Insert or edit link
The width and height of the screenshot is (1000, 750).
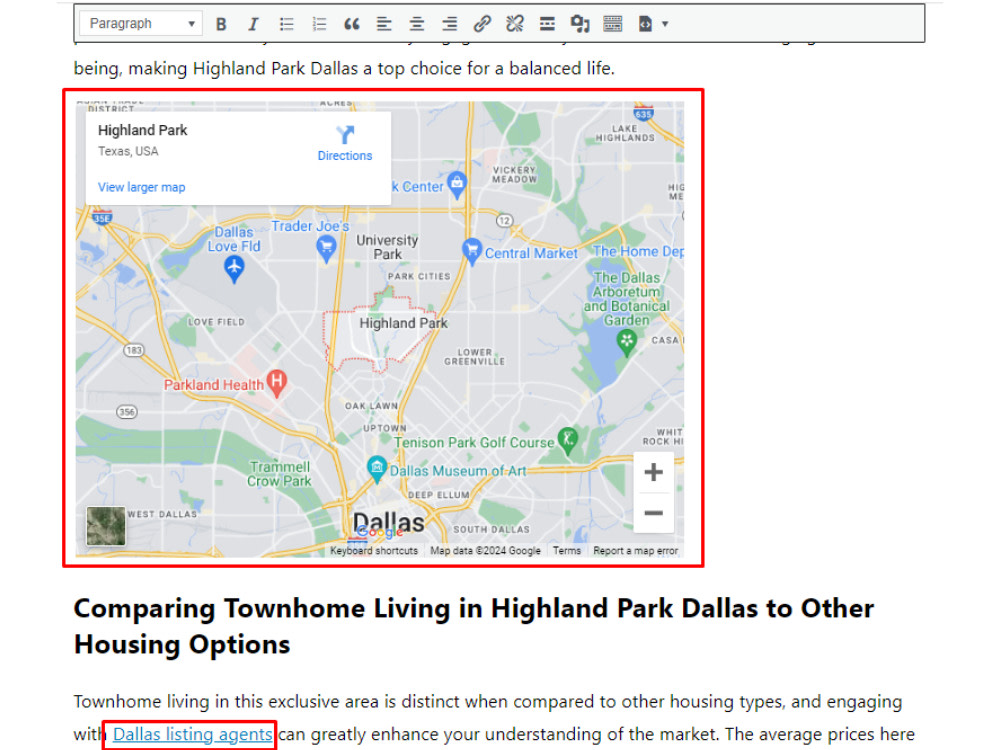click(x=482, y=24)
